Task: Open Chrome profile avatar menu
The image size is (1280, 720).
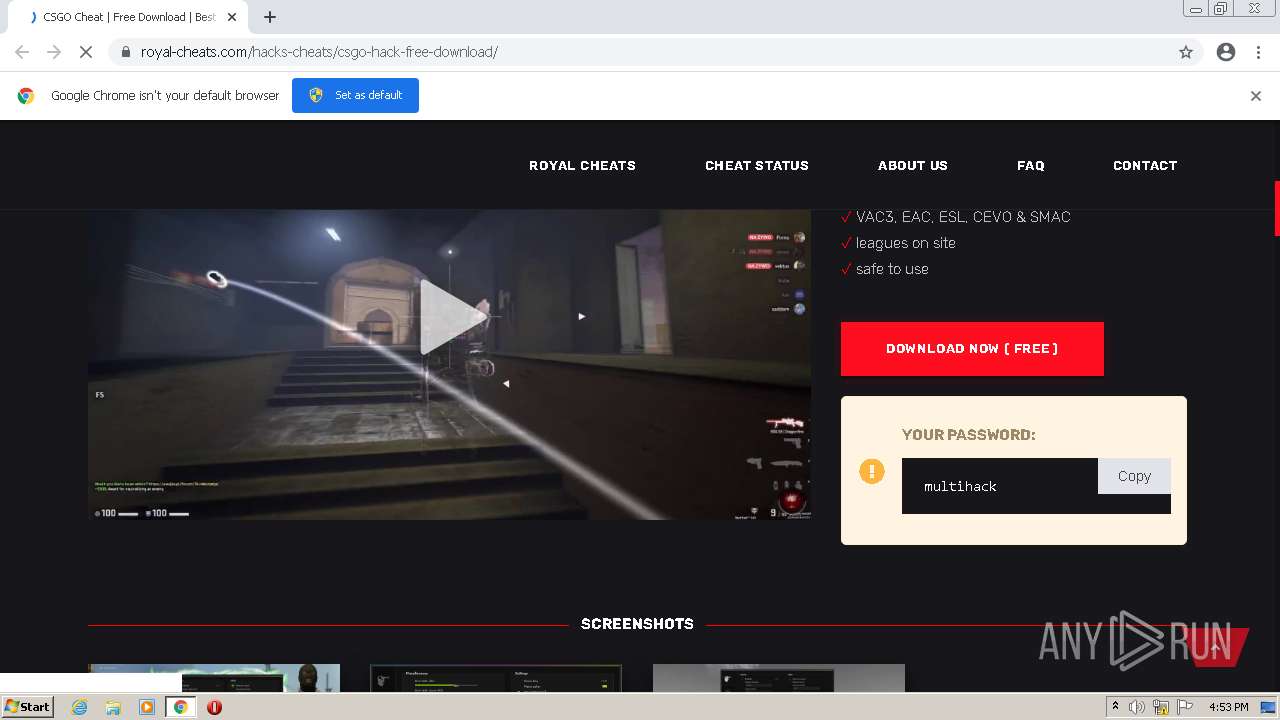Action: pos(1226,52)
